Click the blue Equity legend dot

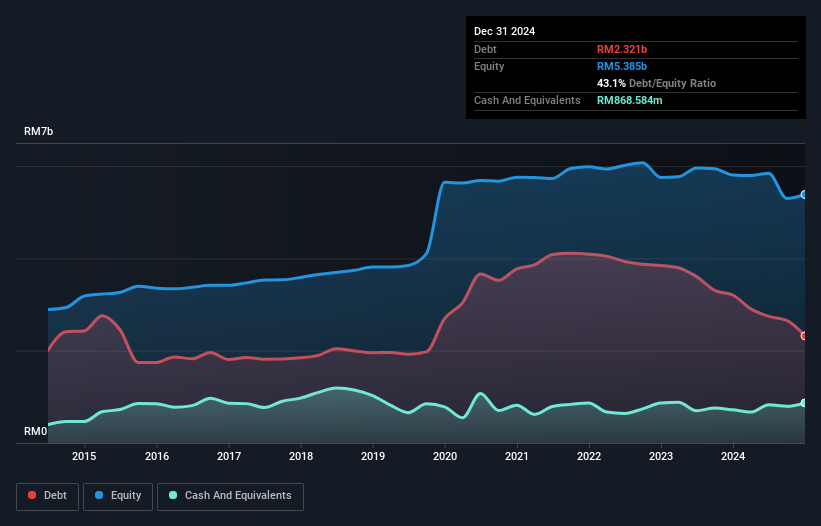[x=99, y=495]
